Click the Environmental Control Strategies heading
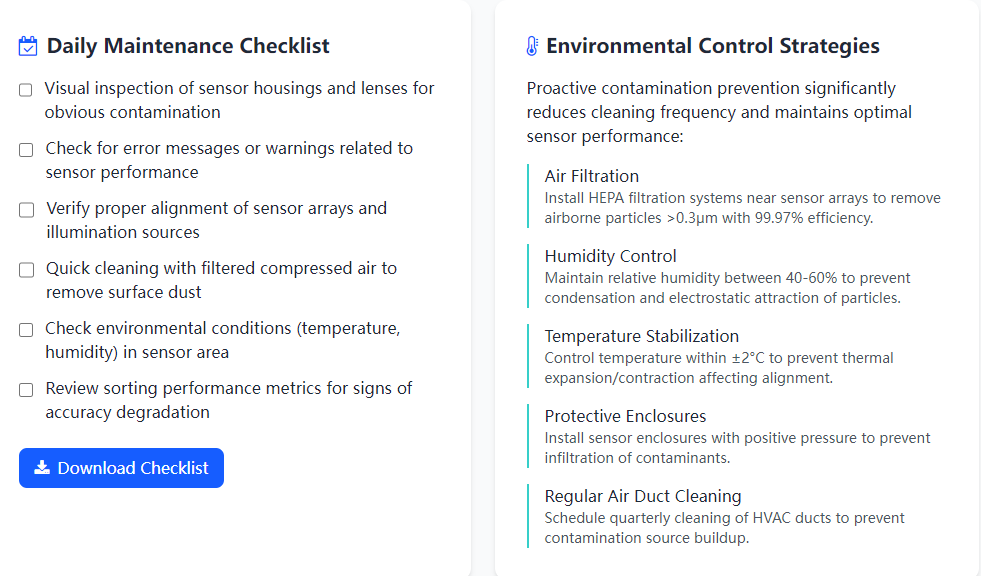 713,46
